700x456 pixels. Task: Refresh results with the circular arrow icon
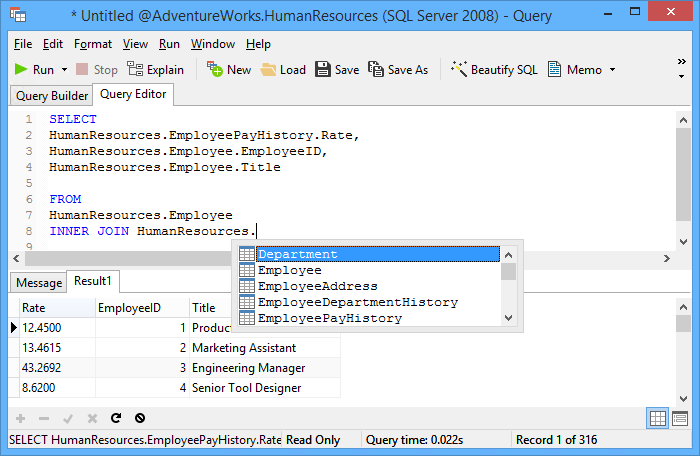(x=116, y=418)
